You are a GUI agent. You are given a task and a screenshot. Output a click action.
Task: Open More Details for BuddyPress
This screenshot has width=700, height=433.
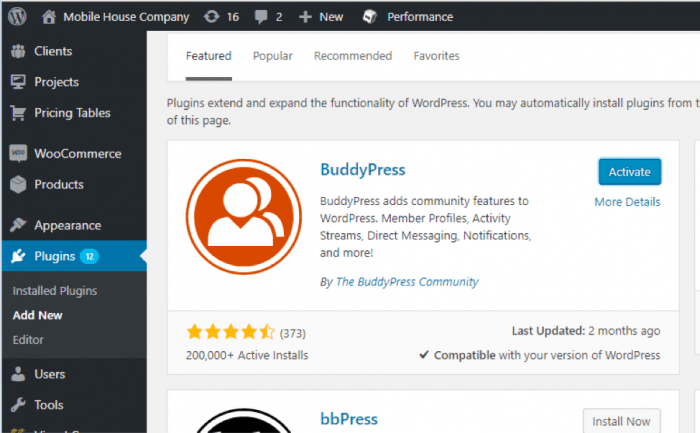click(627, 202)
